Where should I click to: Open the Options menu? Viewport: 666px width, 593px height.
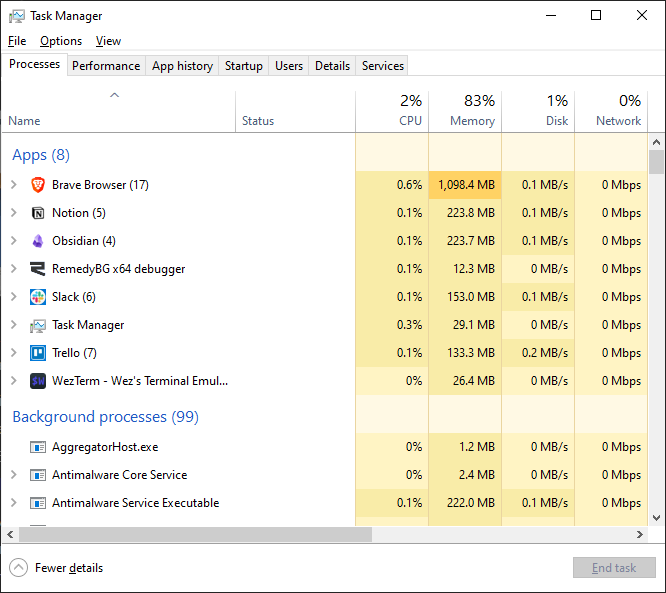tap(61, 41)
